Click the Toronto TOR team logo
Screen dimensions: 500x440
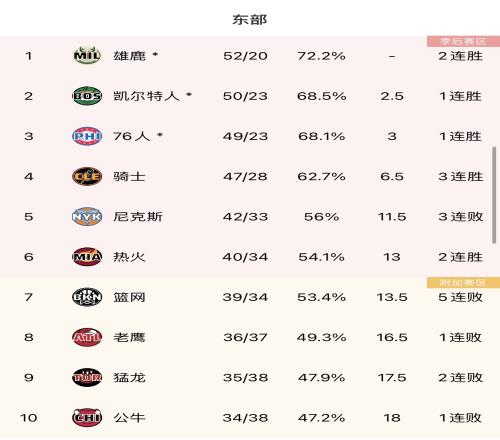(x=87, y=377)
